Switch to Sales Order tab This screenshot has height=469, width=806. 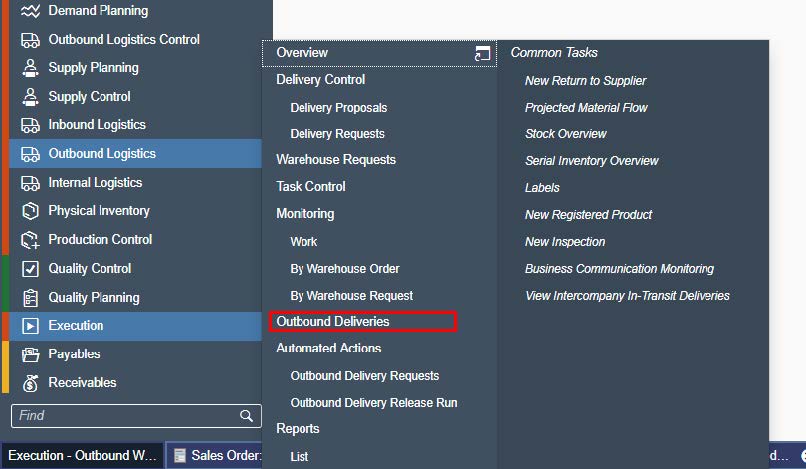[x=216, y=456]
